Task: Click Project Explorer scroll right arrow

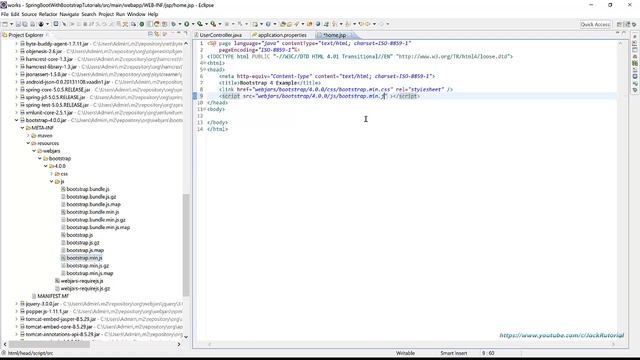Action: pos(179,344)
